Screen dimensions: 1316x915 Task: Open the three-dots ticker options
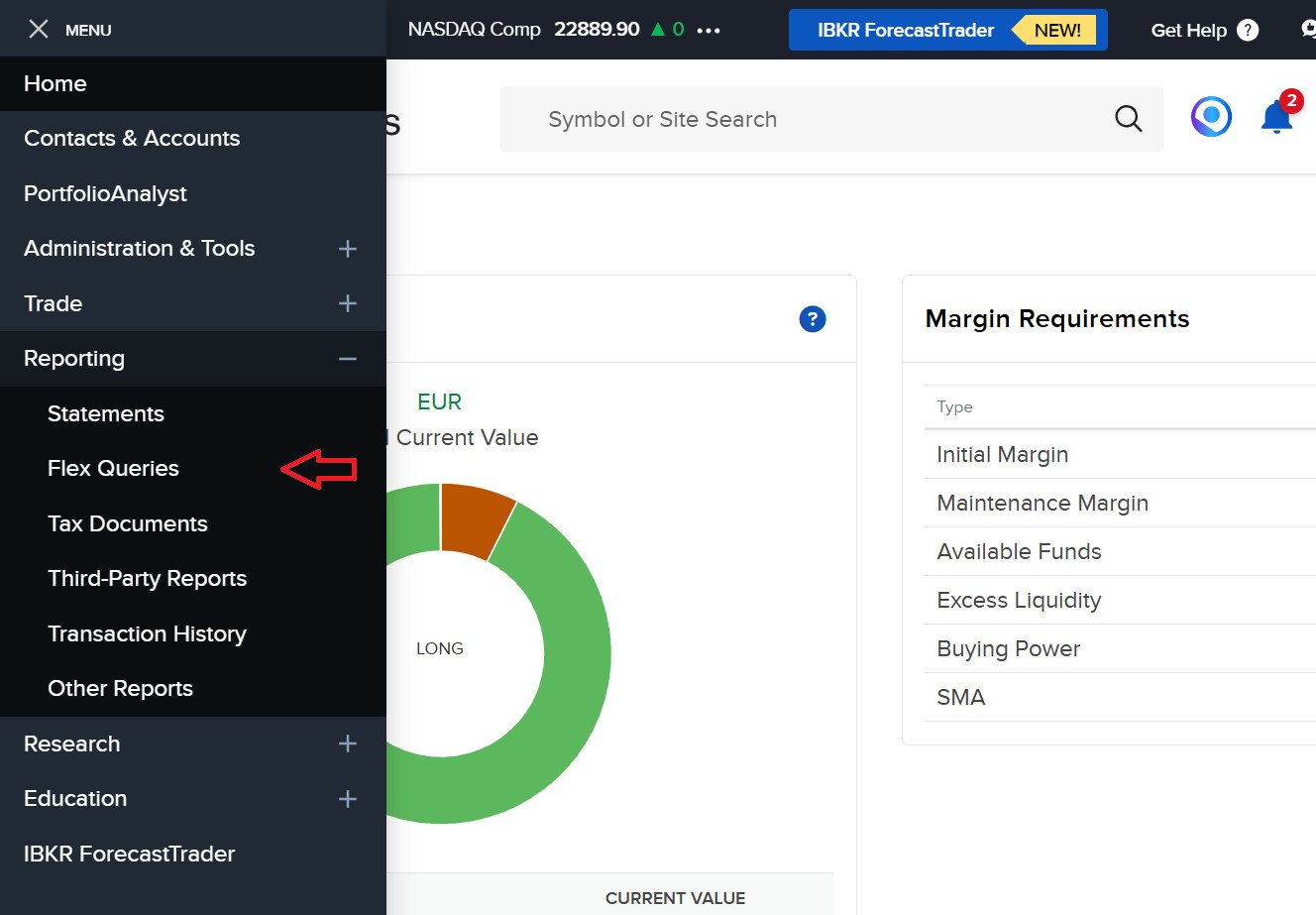(709, 31)
